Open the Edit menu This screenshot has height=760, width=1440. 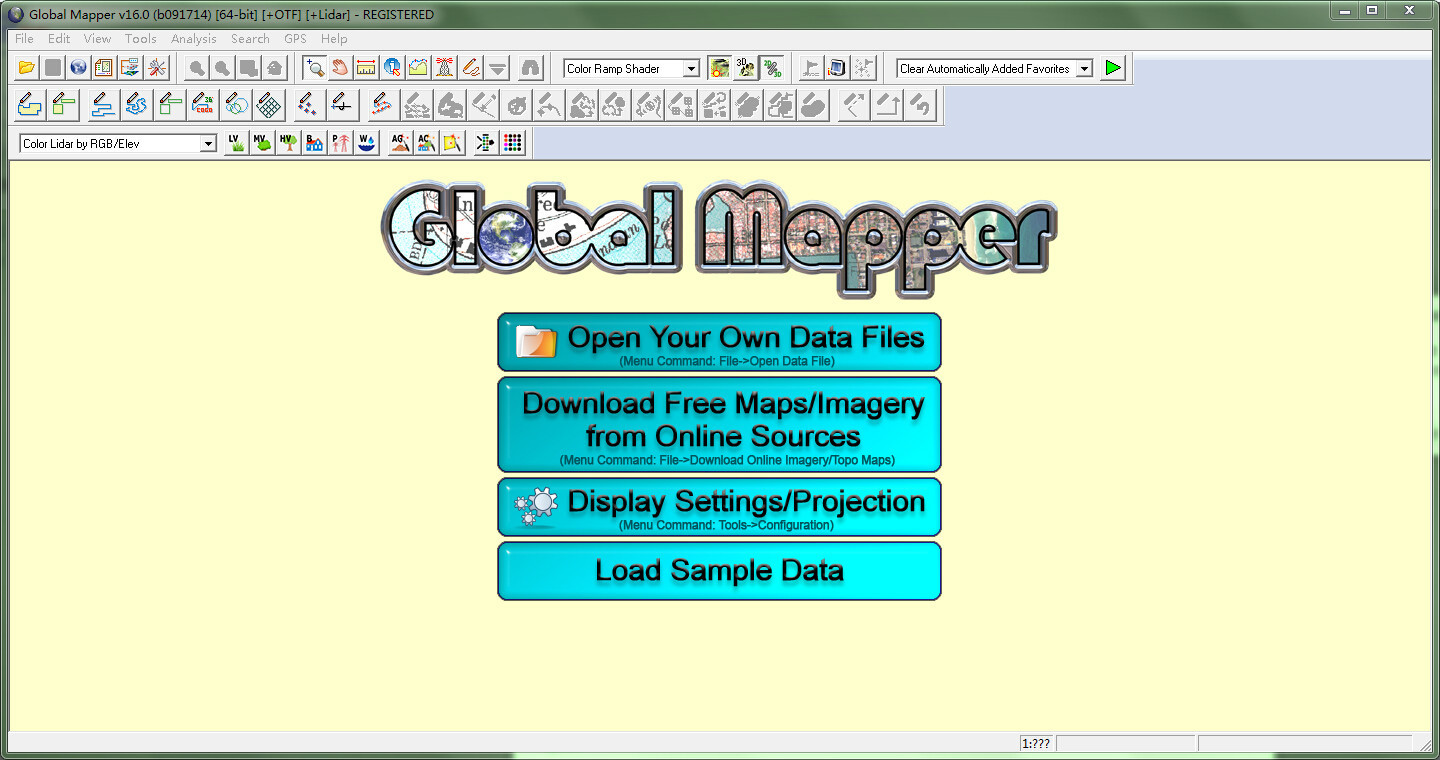[x=59, y=39]
